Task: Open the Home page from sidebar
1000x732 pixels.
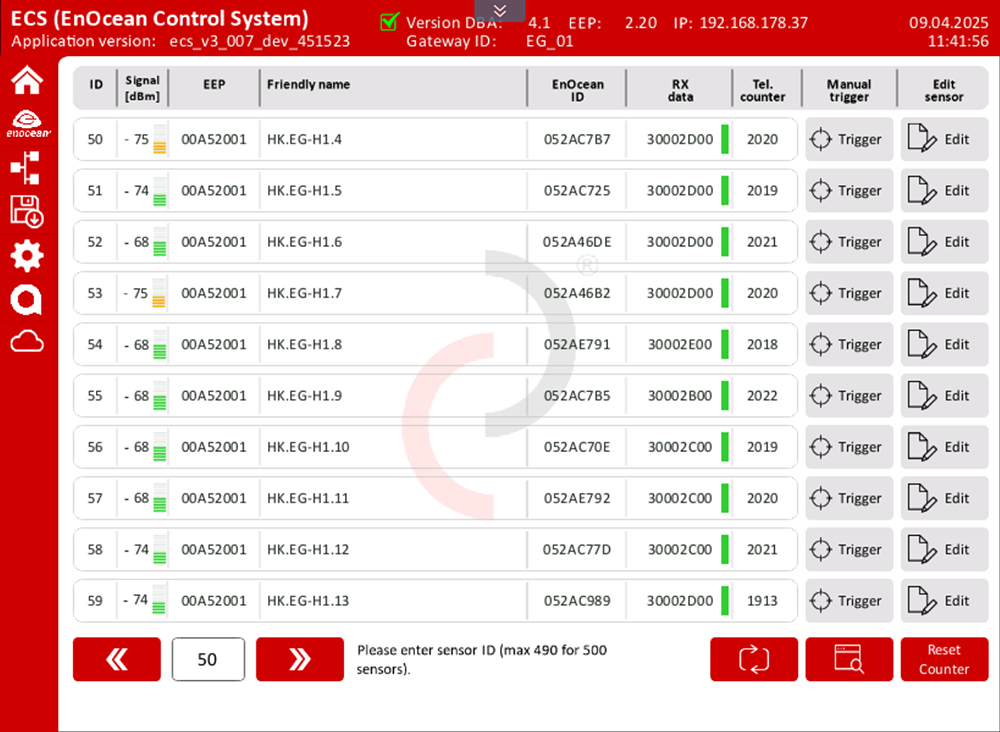Action: 27,80
